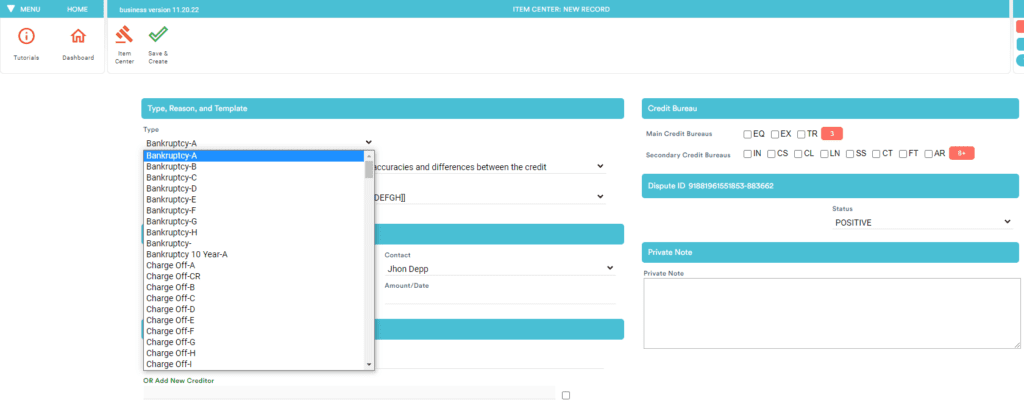Go to the Dashboard home icon
This screenshot has height=414, width=1024.
[x=78, y=38]
